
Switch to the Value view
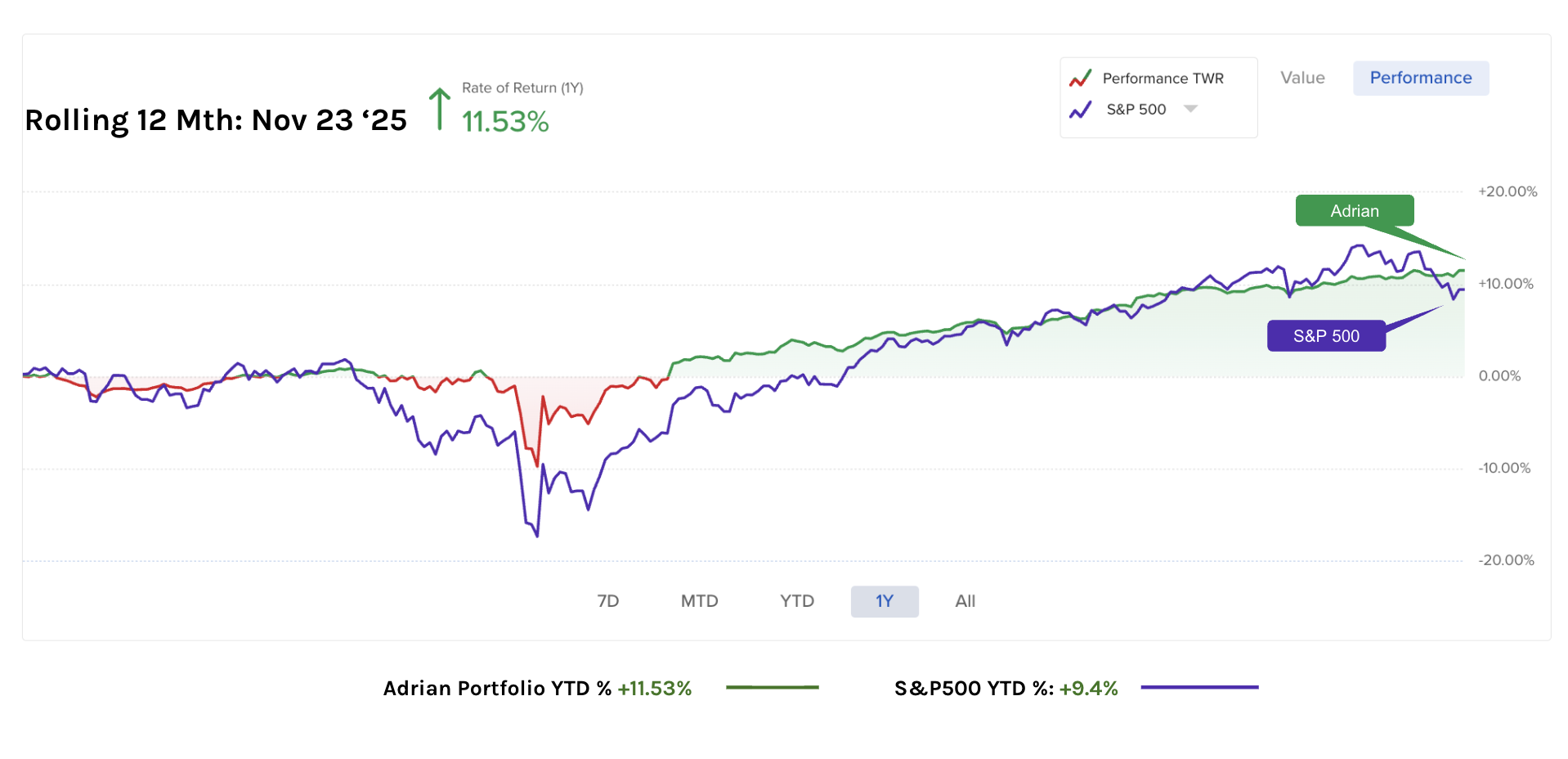tap(1302, 78)
